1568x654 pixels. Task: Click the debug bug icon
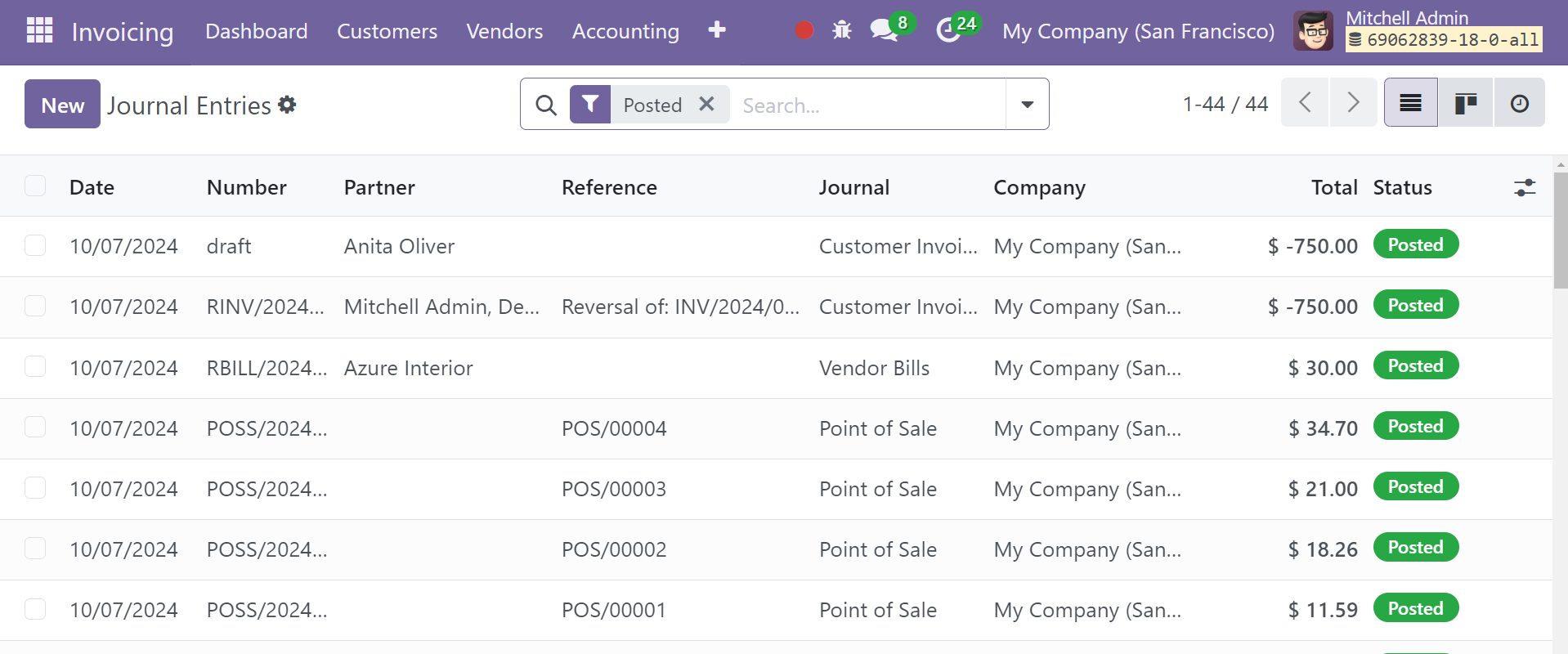[x=841, y=31]
